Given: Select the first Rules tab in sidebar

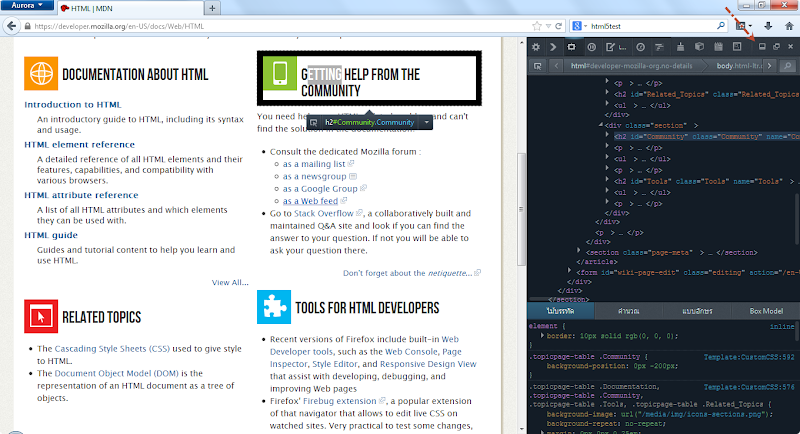Looking at the screenshot, I should (561, 311).
